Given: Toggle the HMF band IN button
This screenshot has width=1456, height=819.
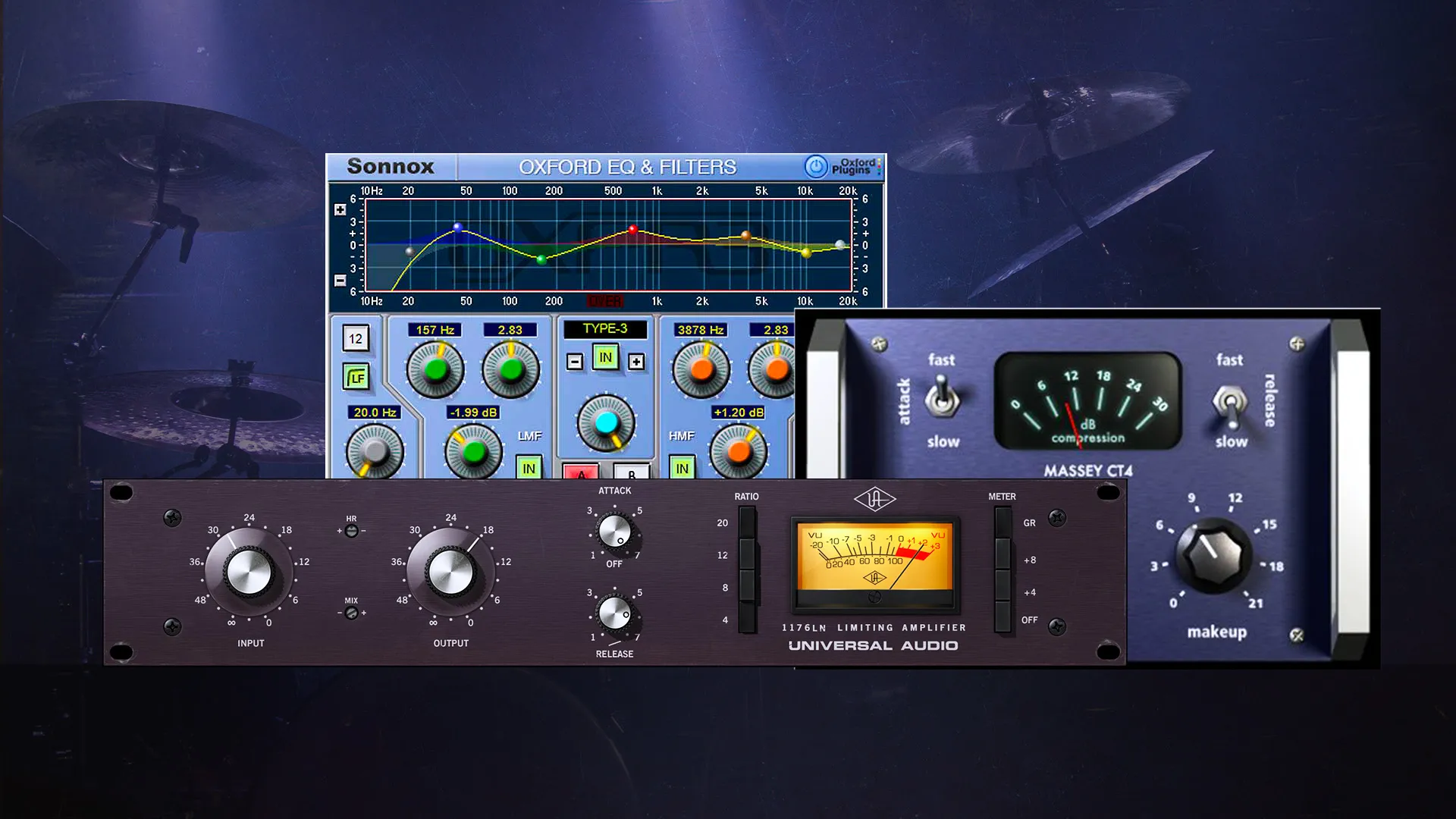Looking at the screenshot, I should click(682, 468).
